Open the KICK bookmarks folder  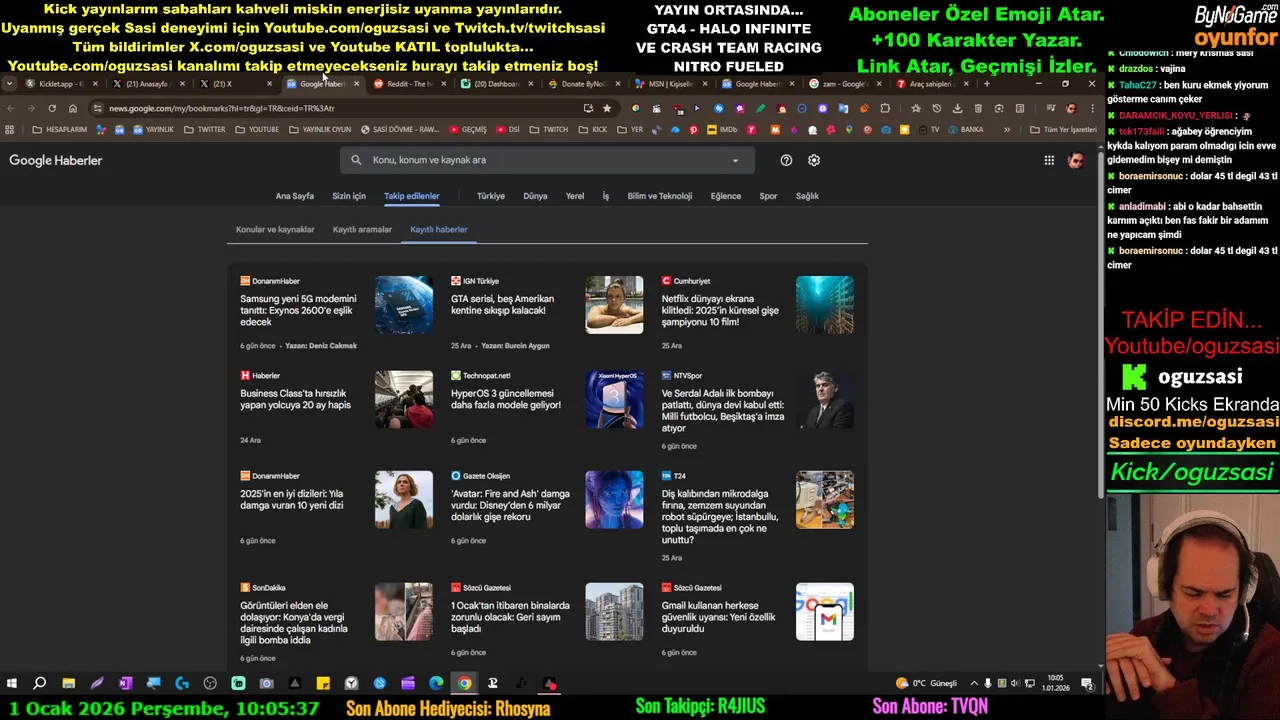coord(593,130)
